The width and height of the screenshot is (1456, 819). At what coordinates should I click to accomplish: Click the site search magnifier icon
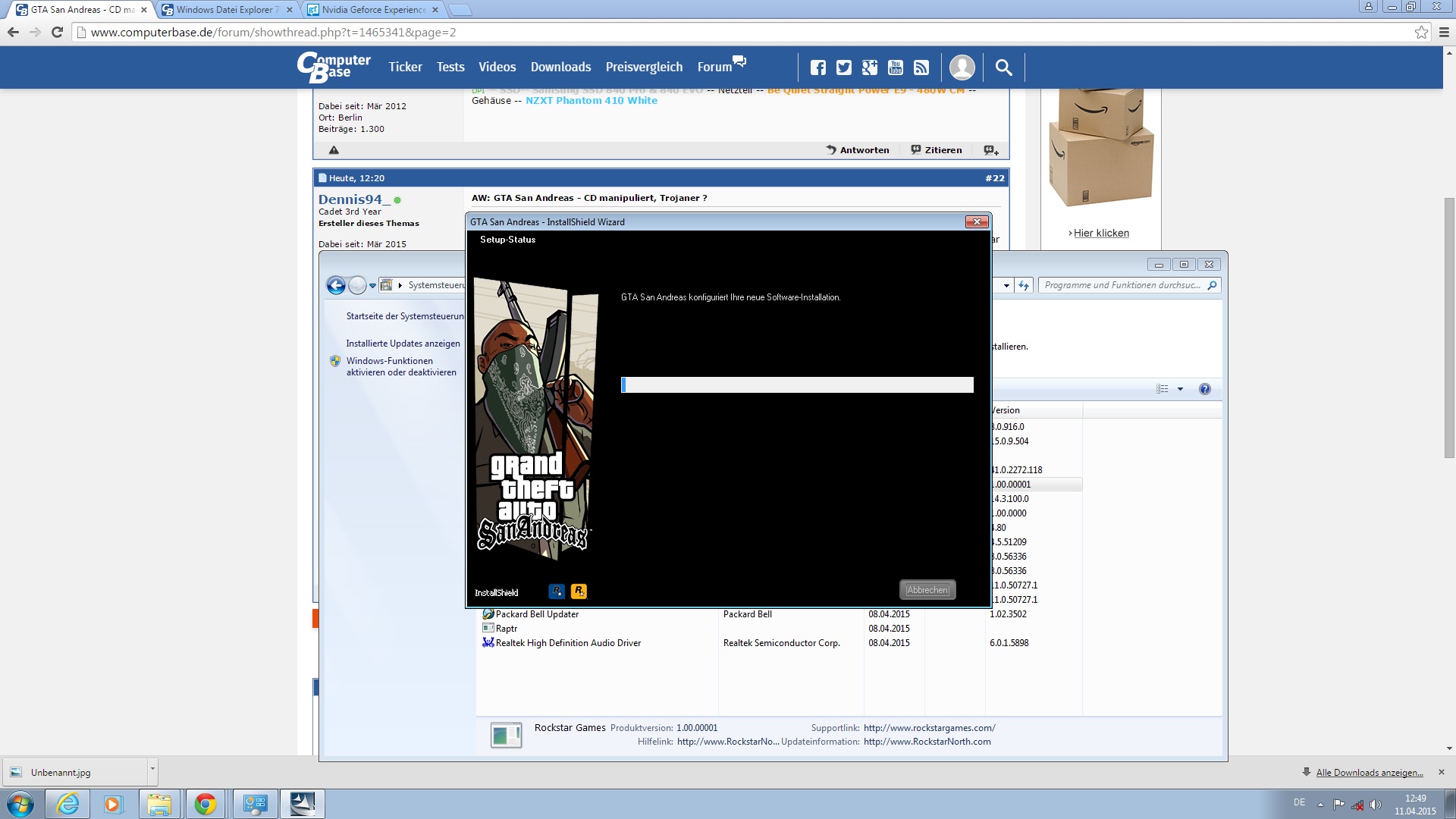click(x=1003, y=67)
